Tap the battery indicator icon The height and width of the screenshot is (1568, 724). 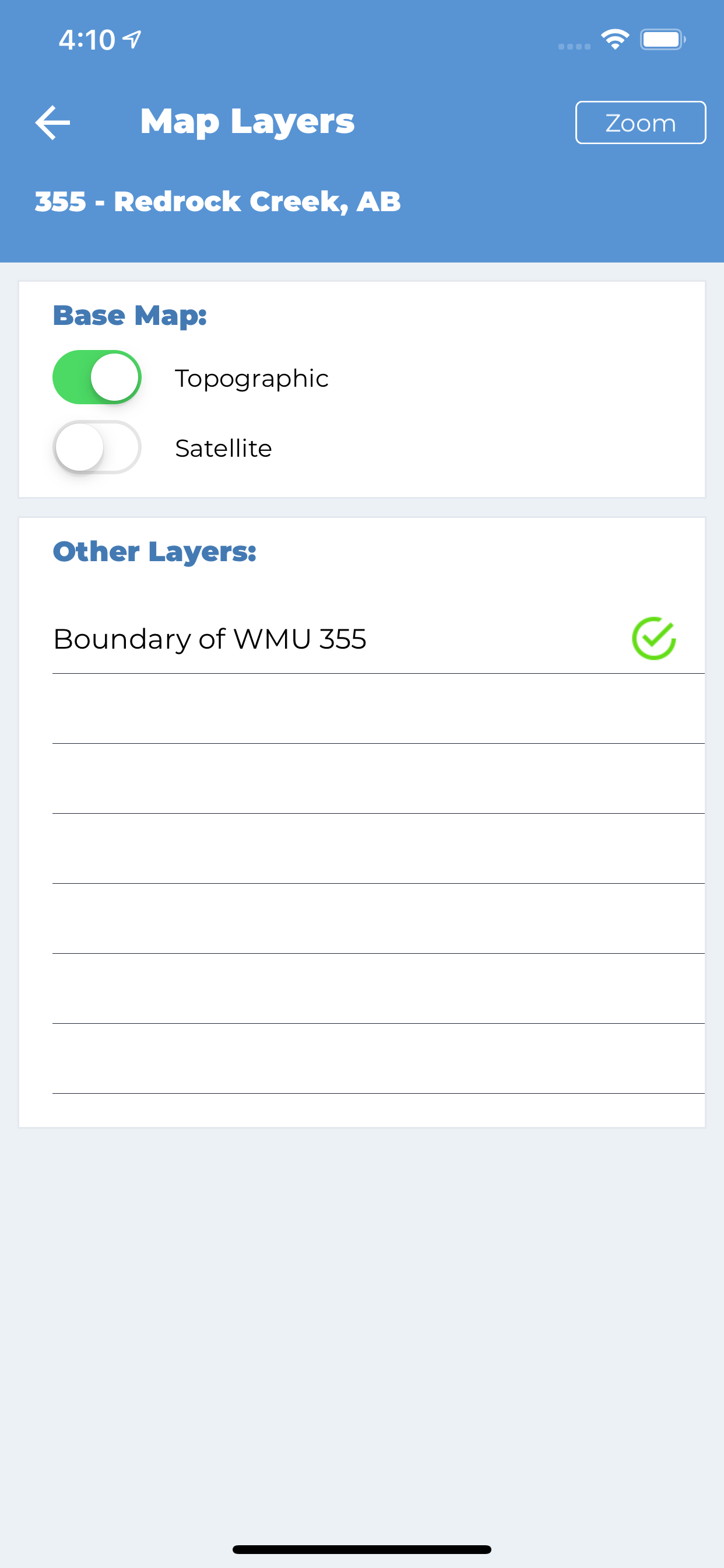(663, 40)
